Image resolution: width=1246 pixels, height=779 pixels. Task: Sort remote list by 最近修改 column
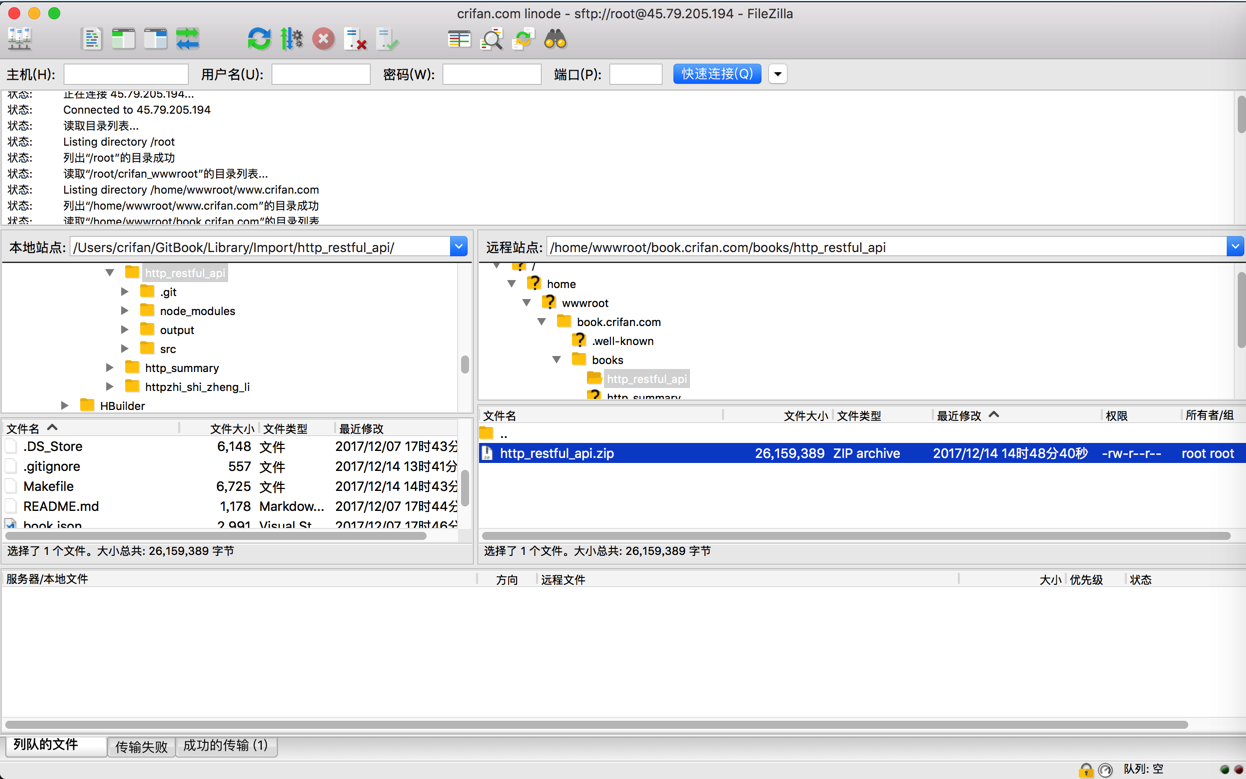1015,415
